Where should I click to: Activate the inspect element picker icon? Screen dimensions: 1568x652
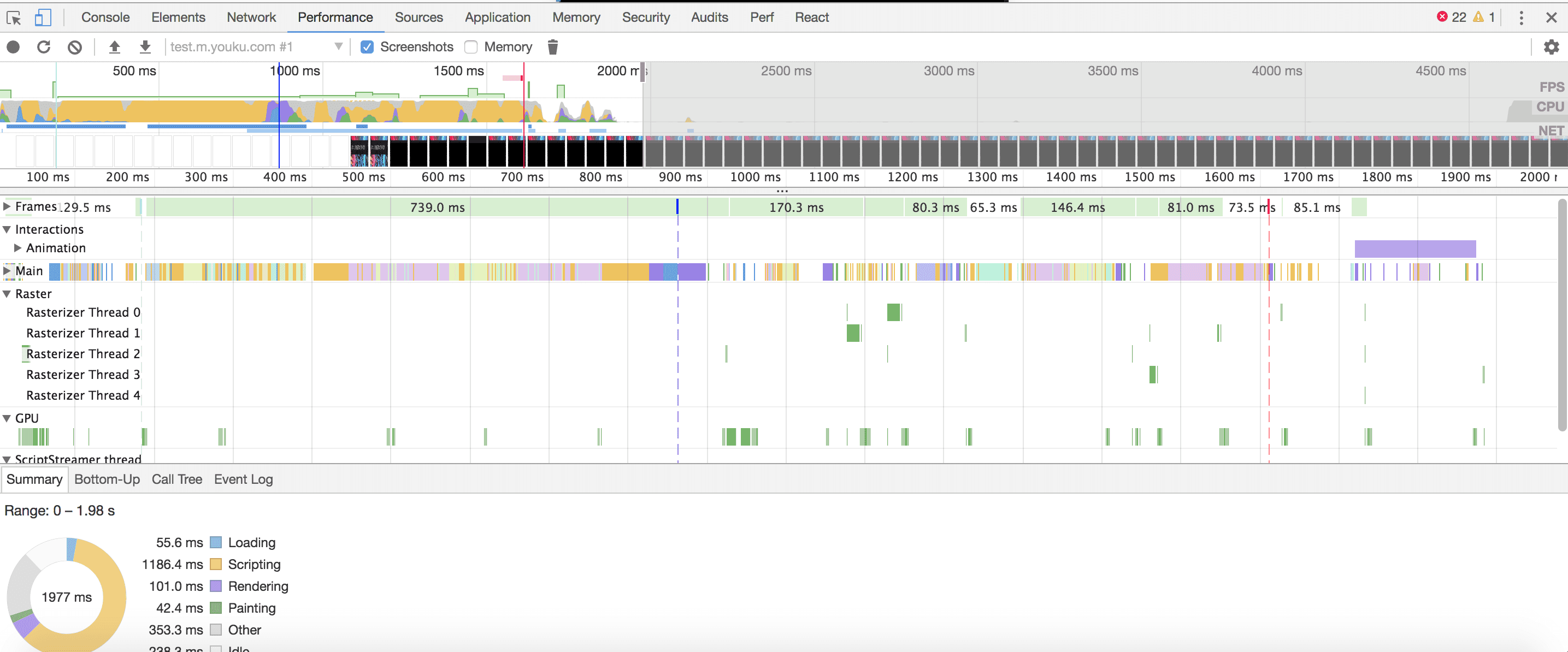click(14, 17)
